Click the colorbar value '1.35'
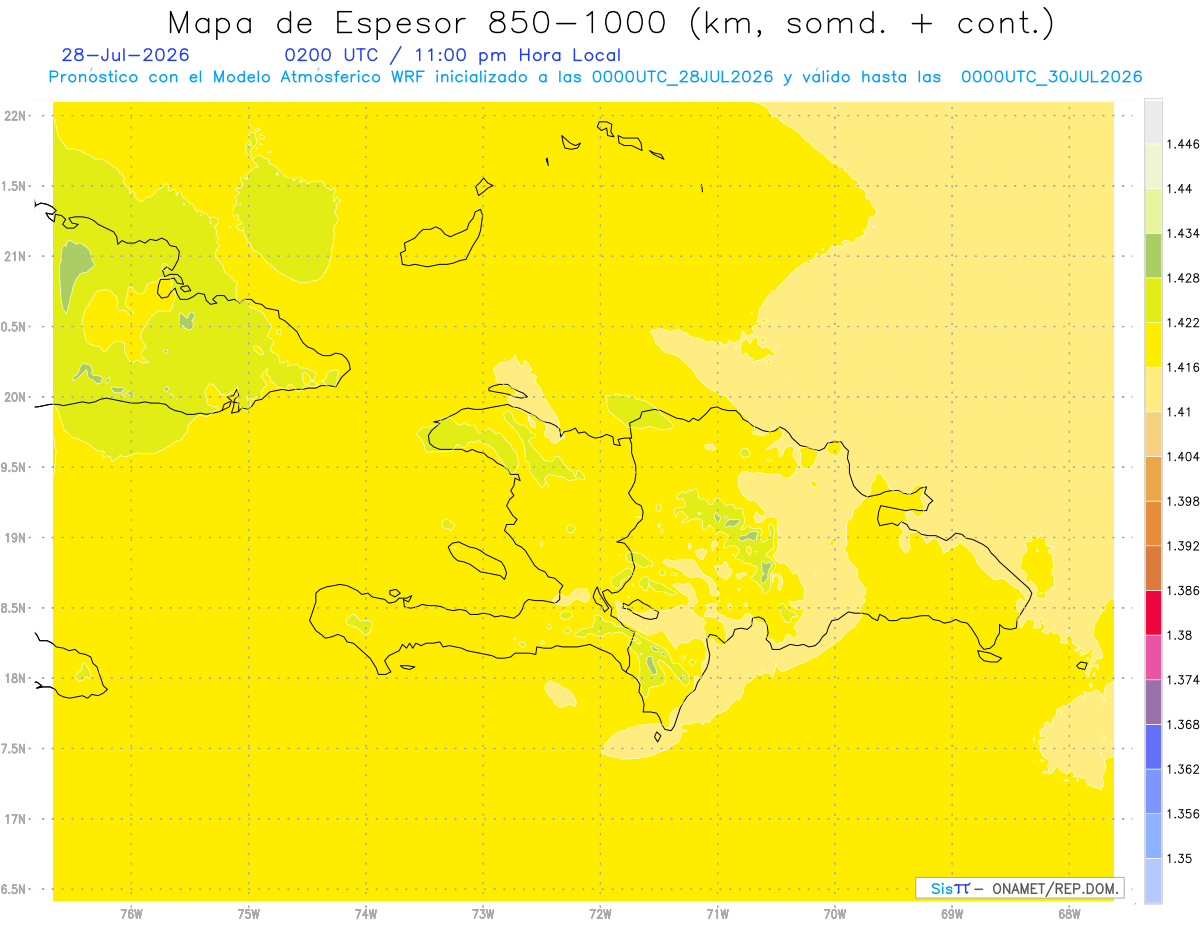The image size is (1200, 927). (1181, 858)
